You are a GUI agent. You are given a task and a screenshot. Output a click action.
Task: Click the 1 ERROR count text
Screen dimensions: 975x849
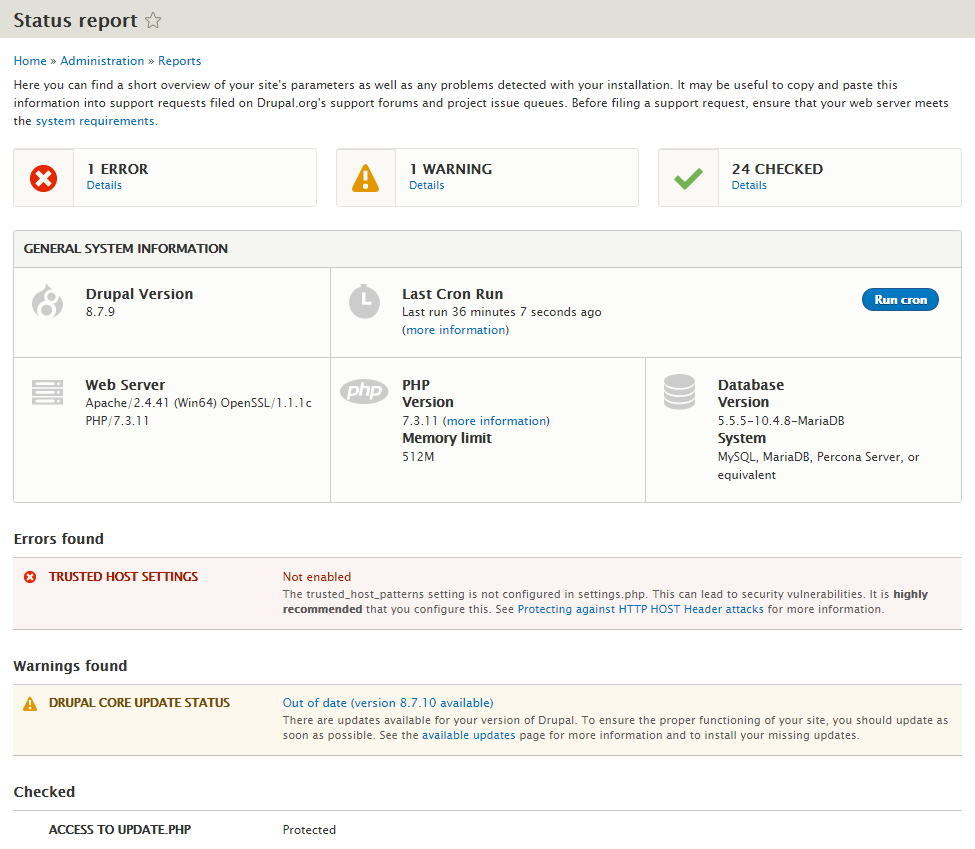(x=118, y=169)
